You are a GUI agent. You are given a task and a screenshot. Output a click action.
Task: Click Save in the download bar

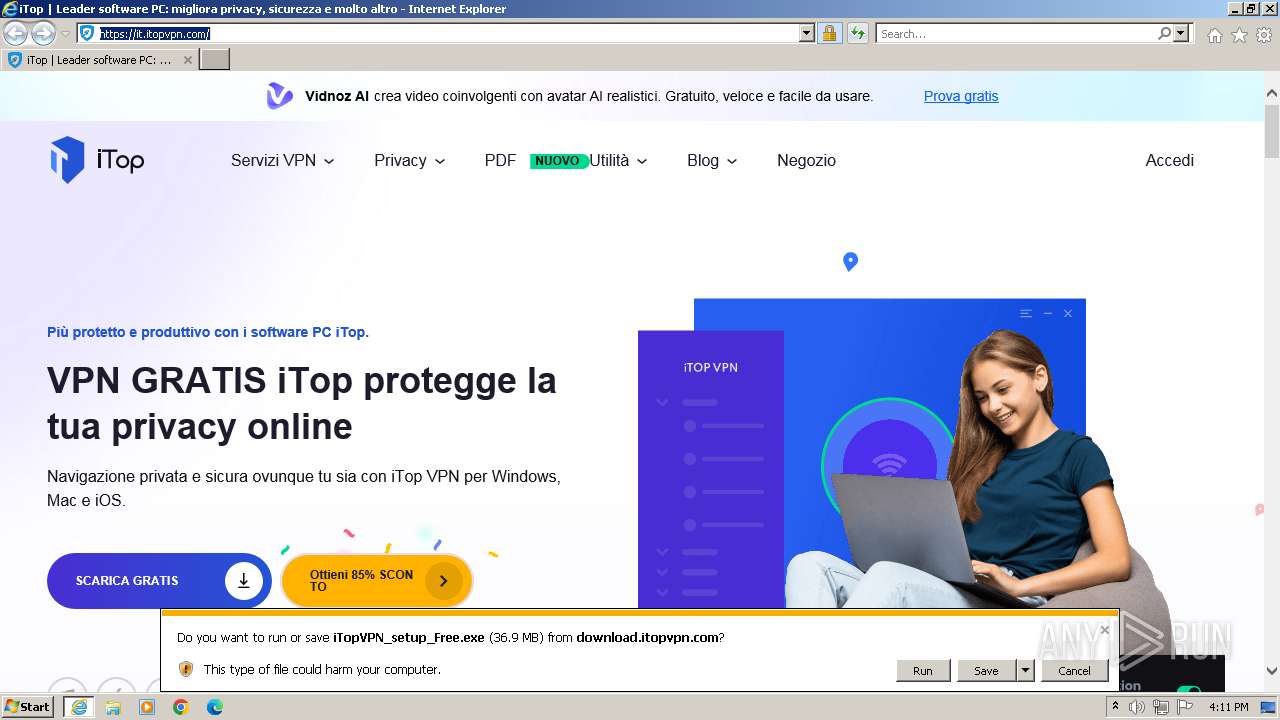tap(986, 670)
